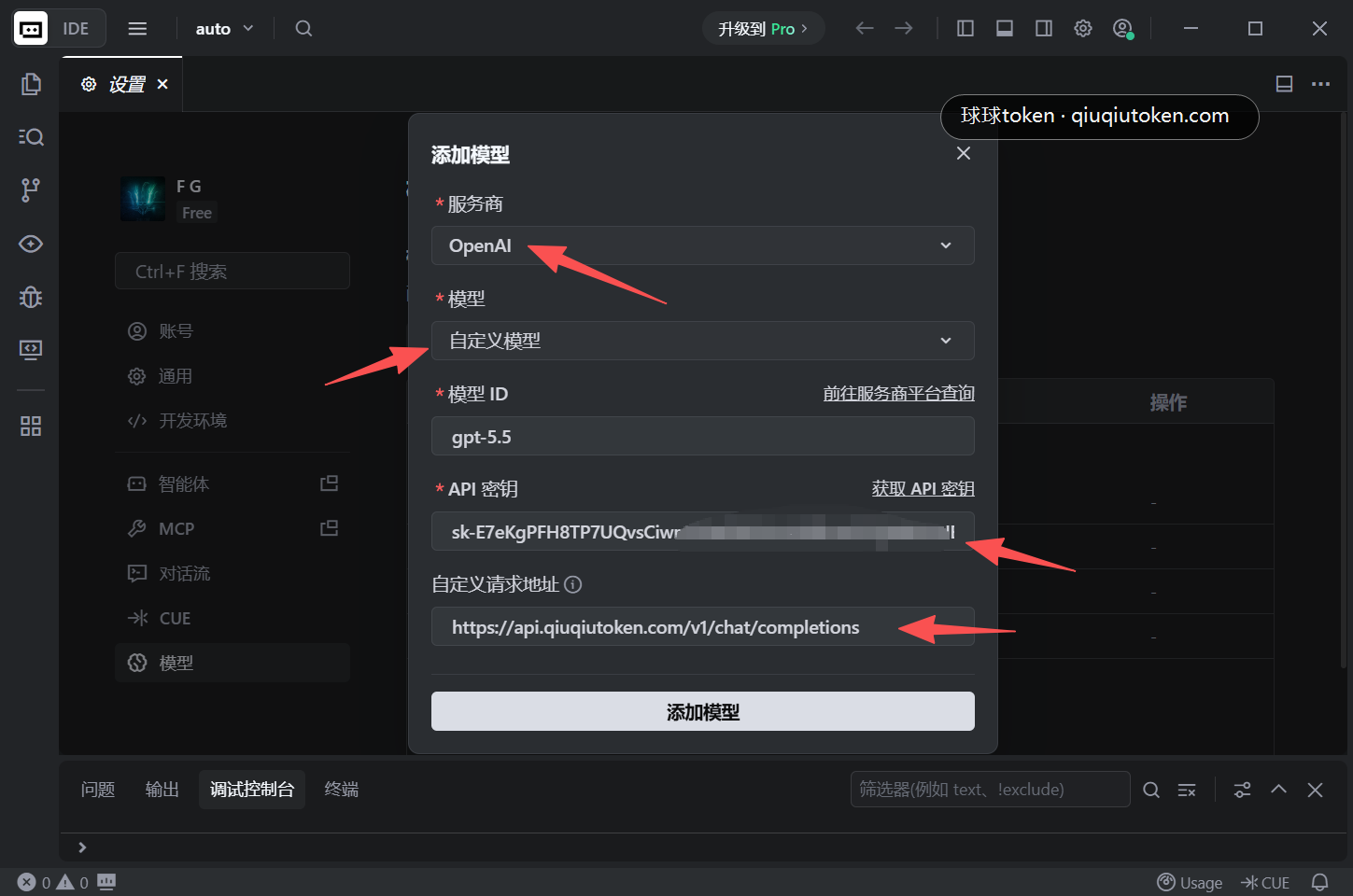Close the 添加模型 dialog with X
The width and height of the screenshot is (1353, 896).
964,153
